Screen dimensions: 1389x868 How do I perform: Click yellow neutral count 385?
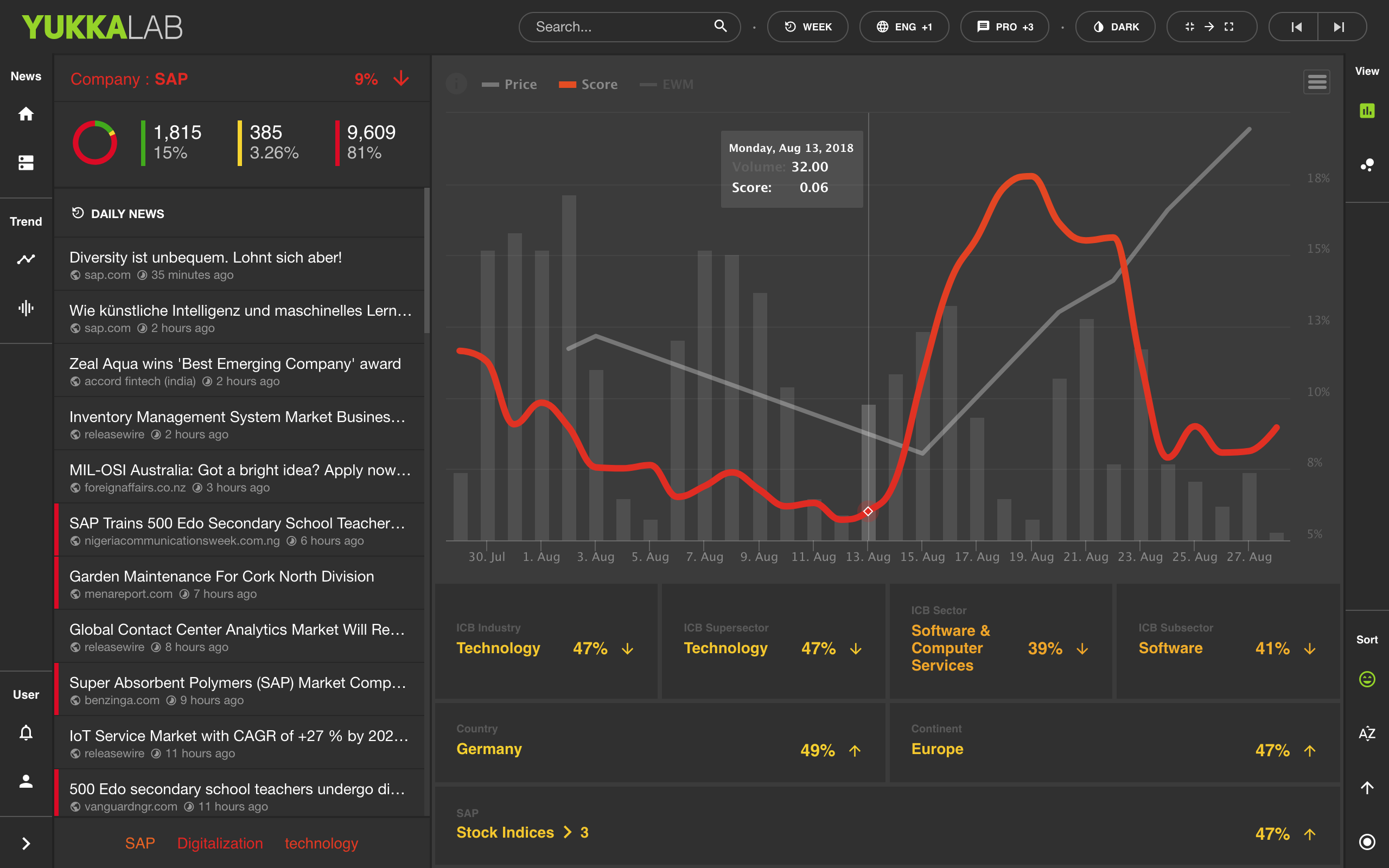(x=266, y=132)
